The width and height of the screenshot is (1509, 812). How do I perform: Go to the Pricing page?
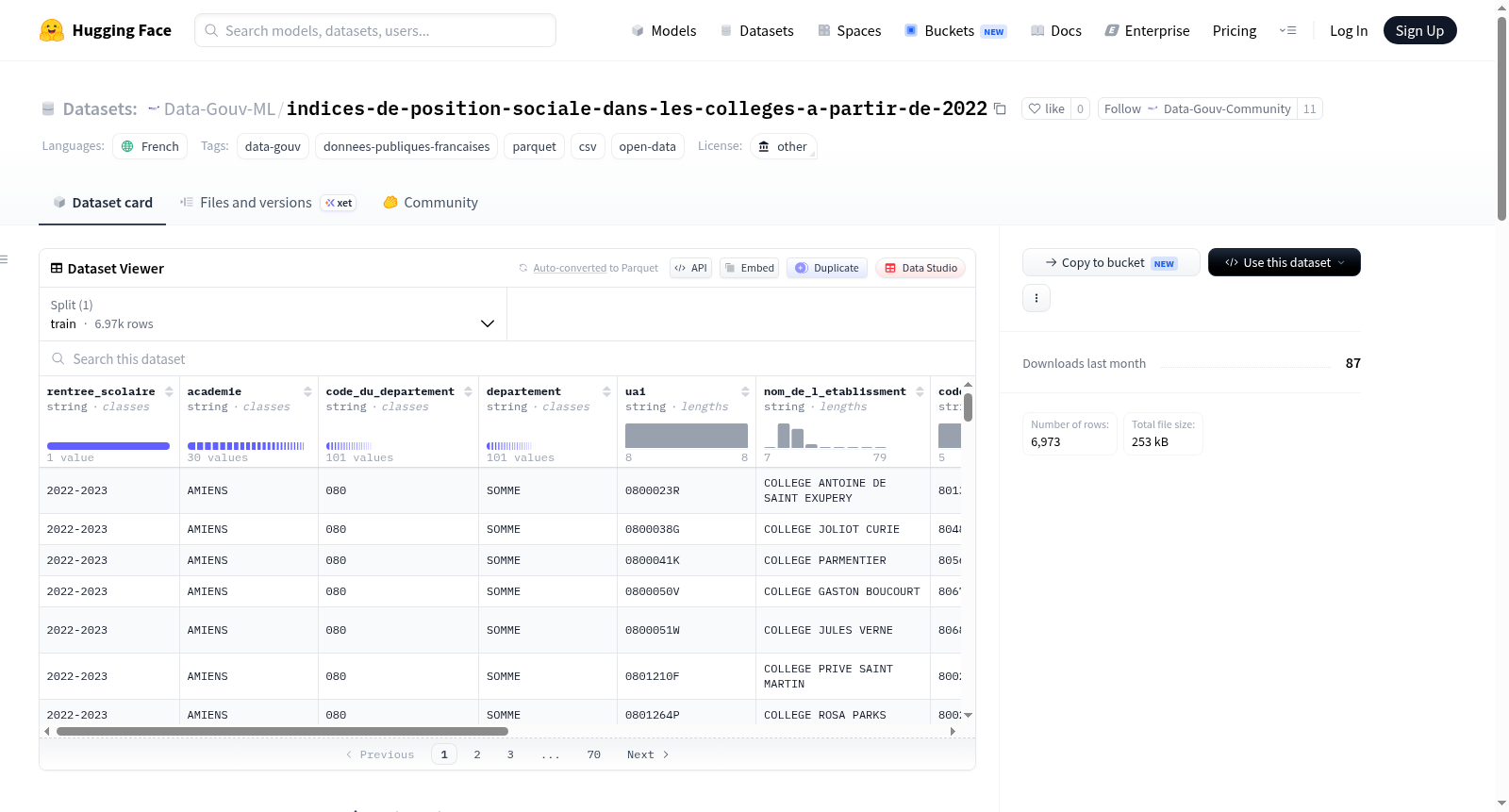coord(1235,30)
